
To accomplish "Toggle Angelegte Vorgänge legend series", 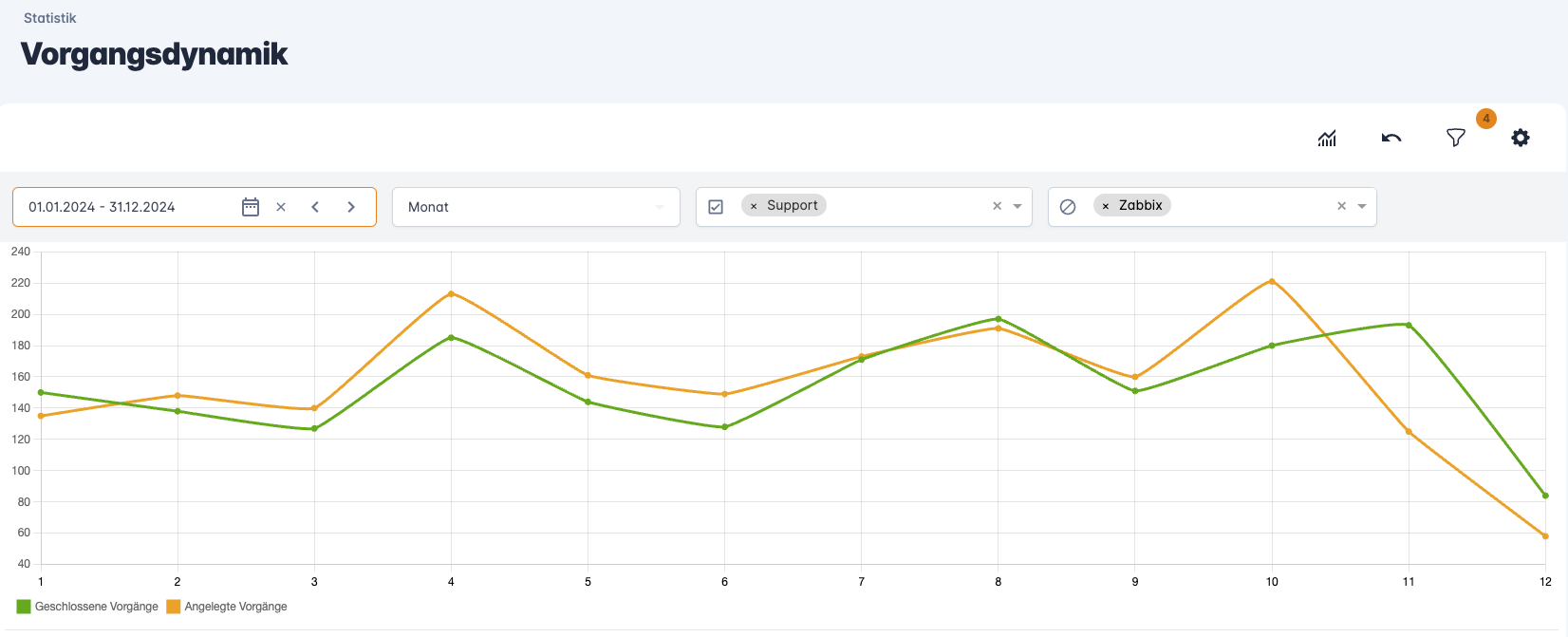I will point(227,607).
